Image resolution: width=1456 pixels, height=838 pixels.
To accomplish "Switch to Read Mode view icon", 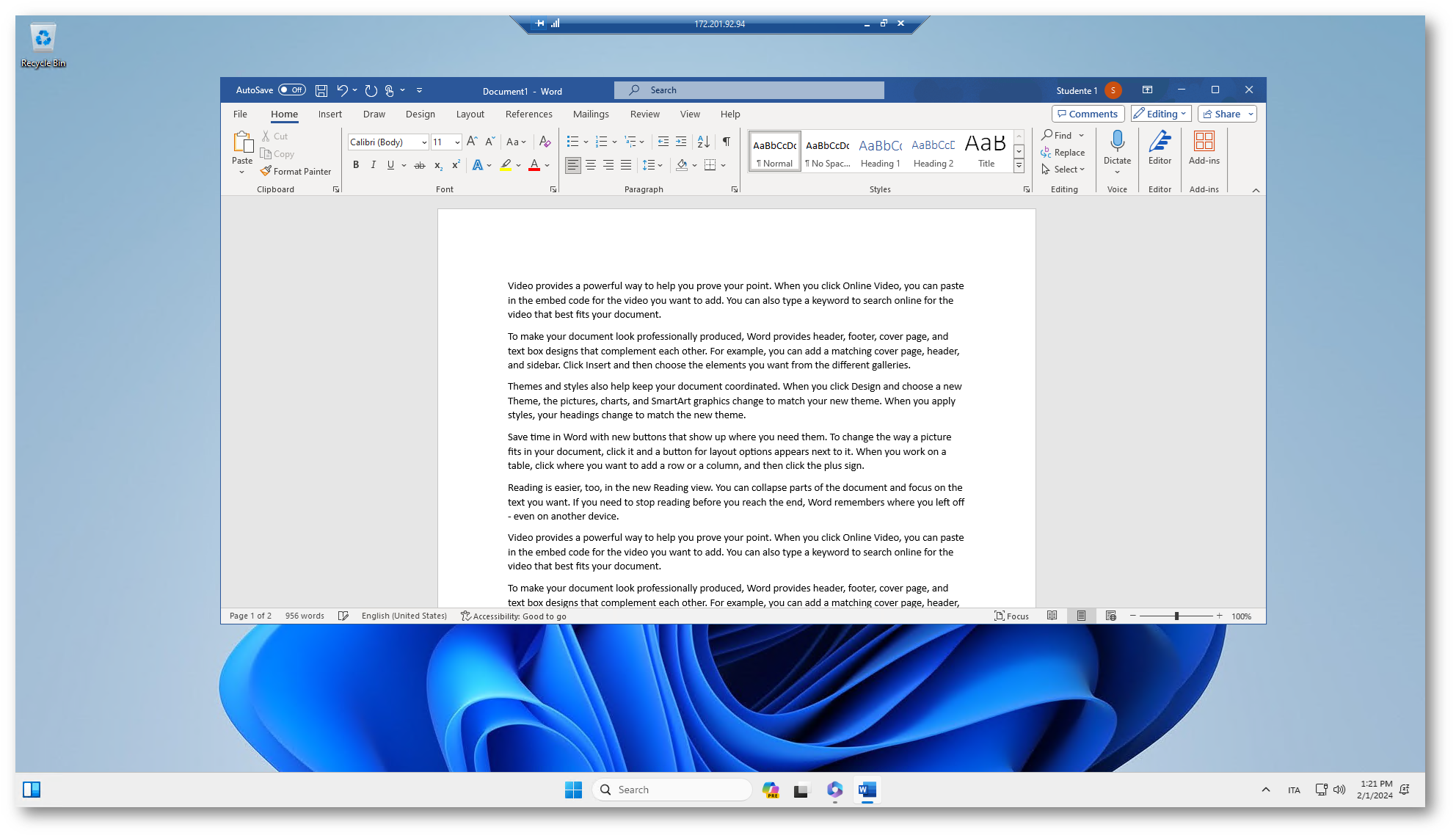I will coord(1052,616).
